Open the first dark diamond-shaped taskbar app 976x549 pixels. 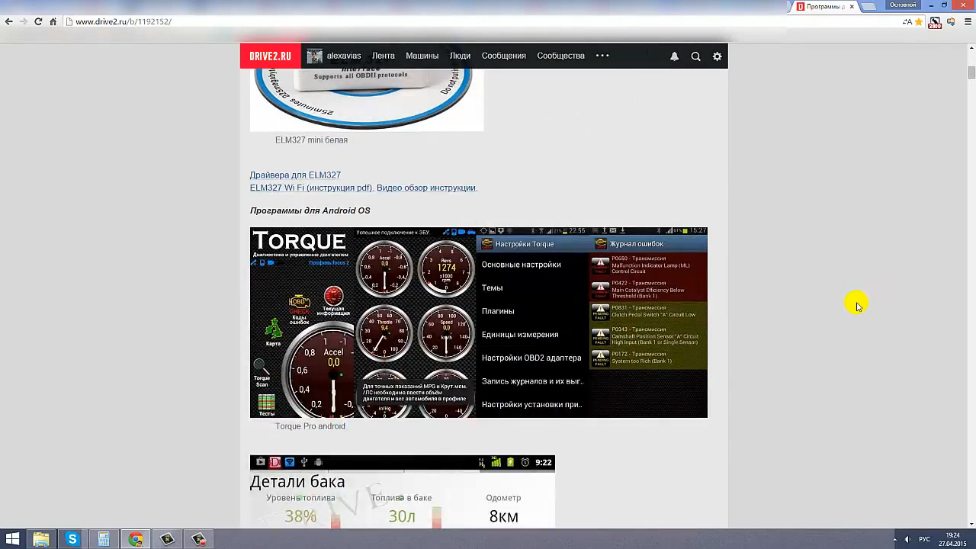coord(167,539)
